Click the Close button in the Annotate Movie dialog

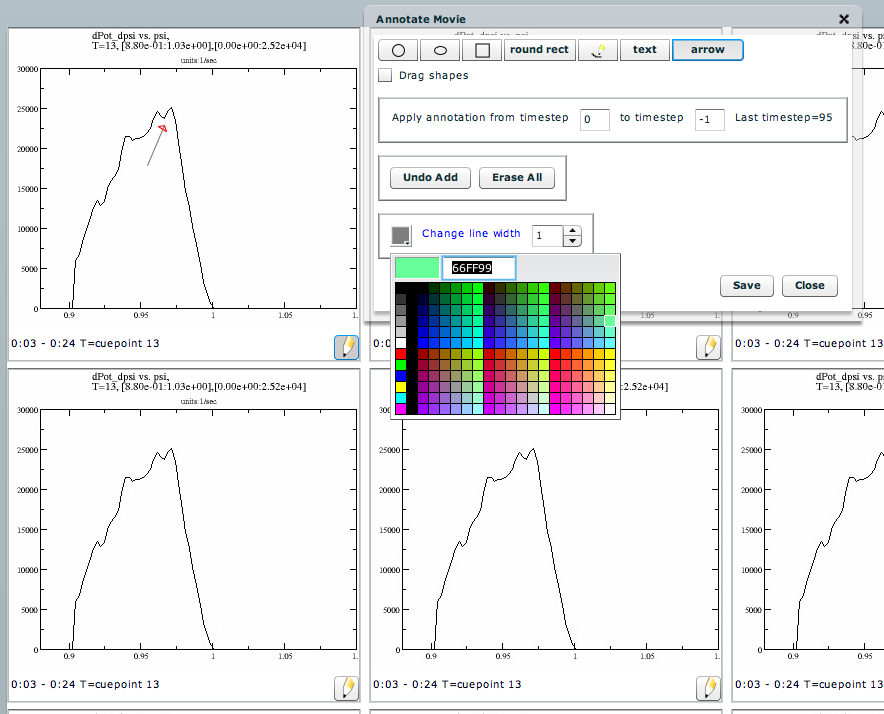(810, 285)
